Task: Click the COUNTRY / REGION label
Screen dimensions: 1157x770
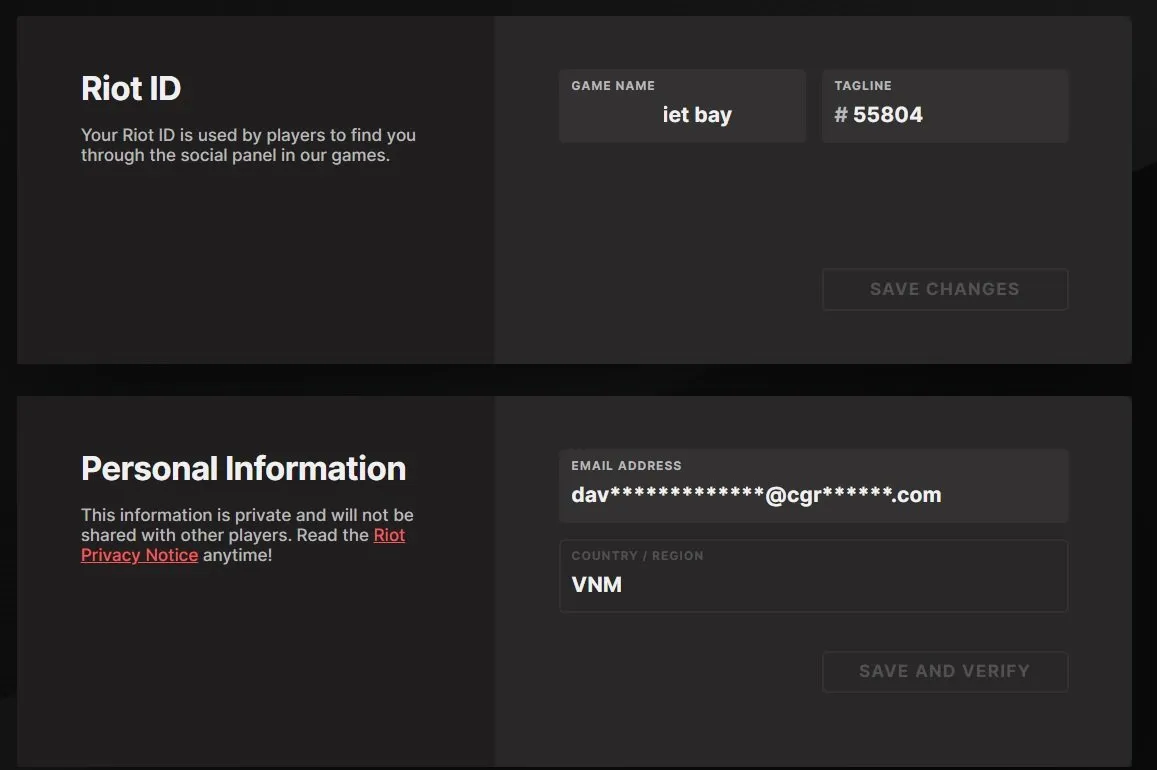Action: click(x=637, y=555)
